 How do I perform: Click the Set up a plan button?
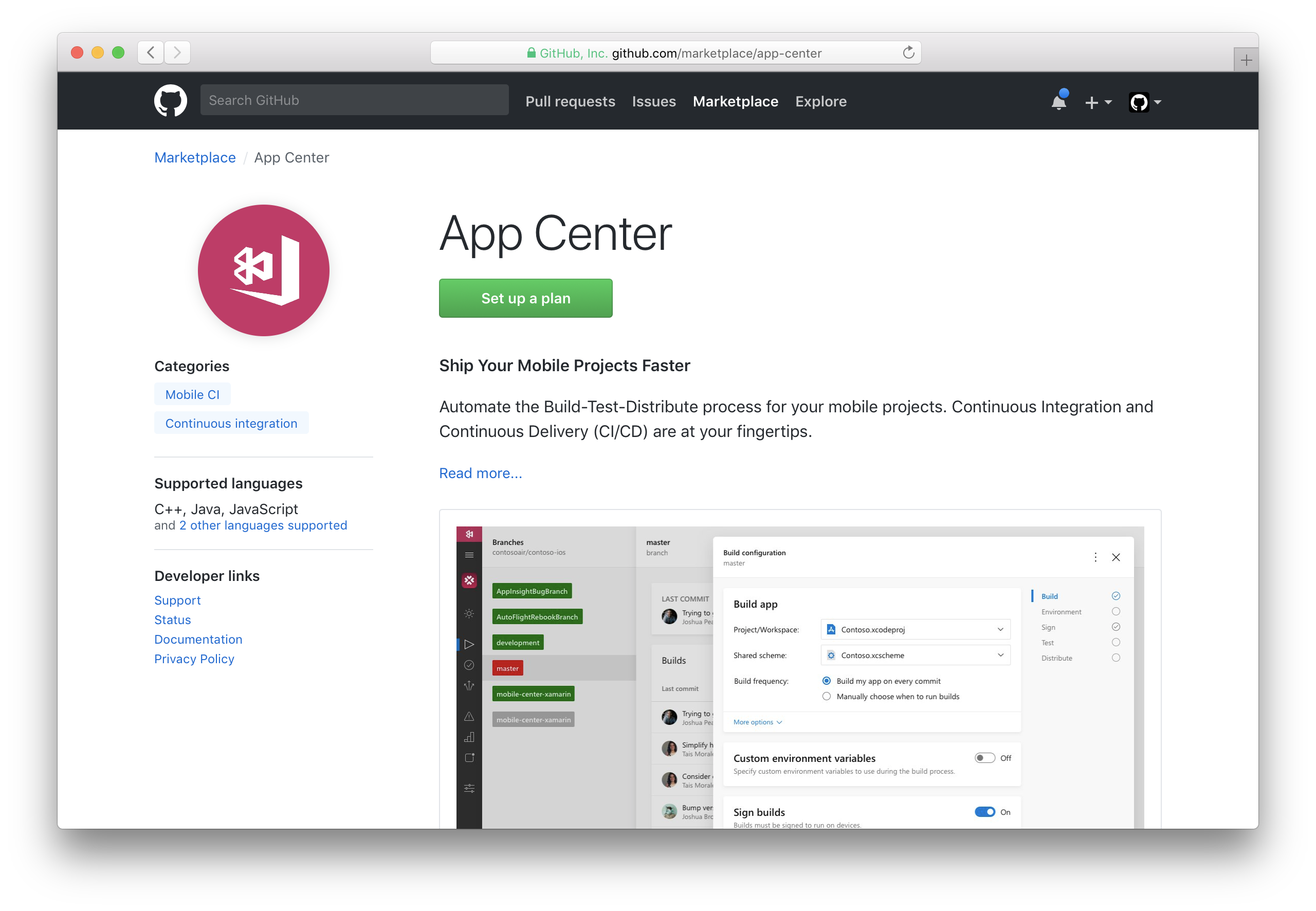coord(525,298)
